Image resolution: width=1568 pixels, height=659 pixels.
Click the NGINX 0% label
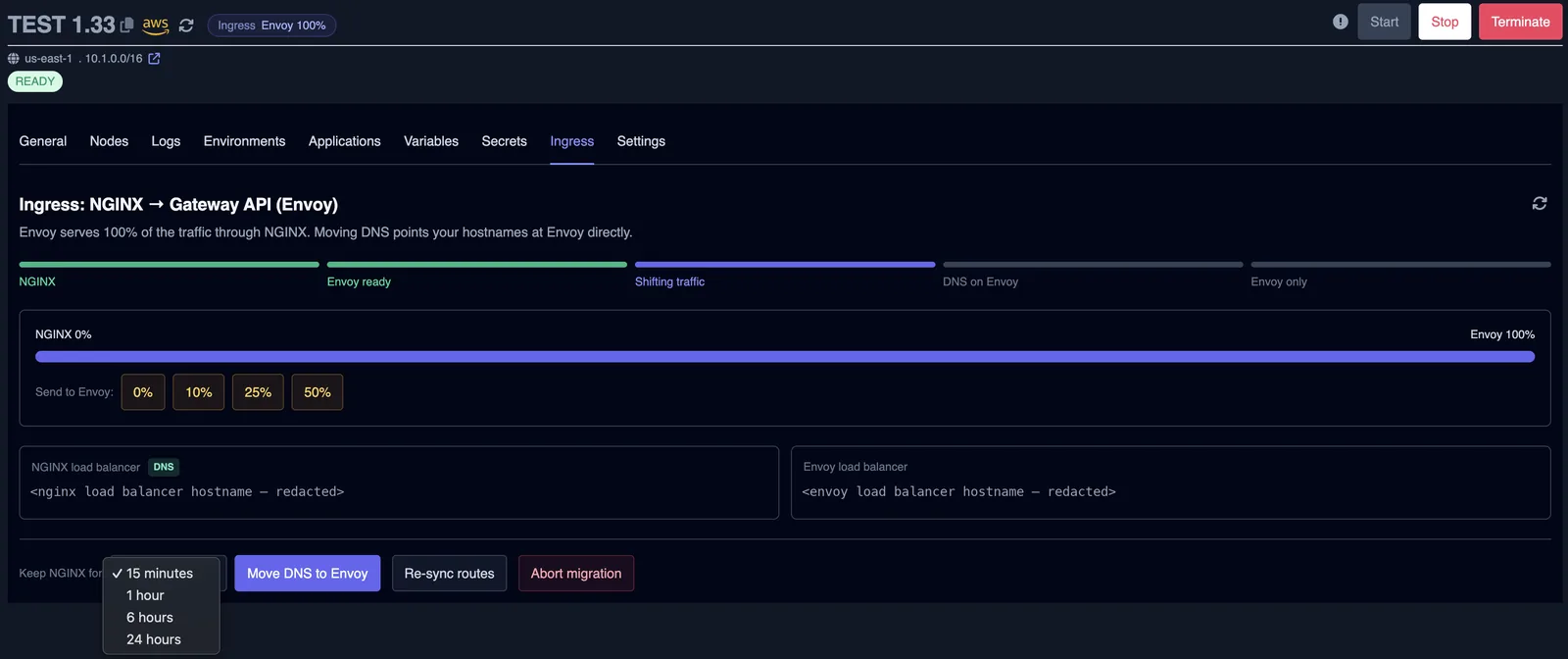point(64,334)
